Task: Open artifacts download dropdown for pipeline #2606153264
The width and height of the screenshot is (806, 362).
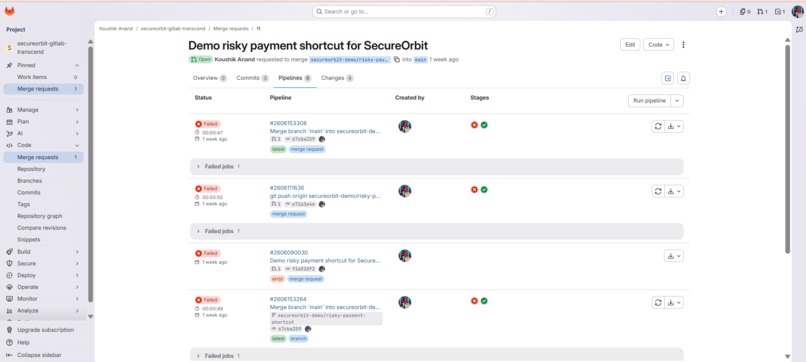Action: (x=674, y=302)
